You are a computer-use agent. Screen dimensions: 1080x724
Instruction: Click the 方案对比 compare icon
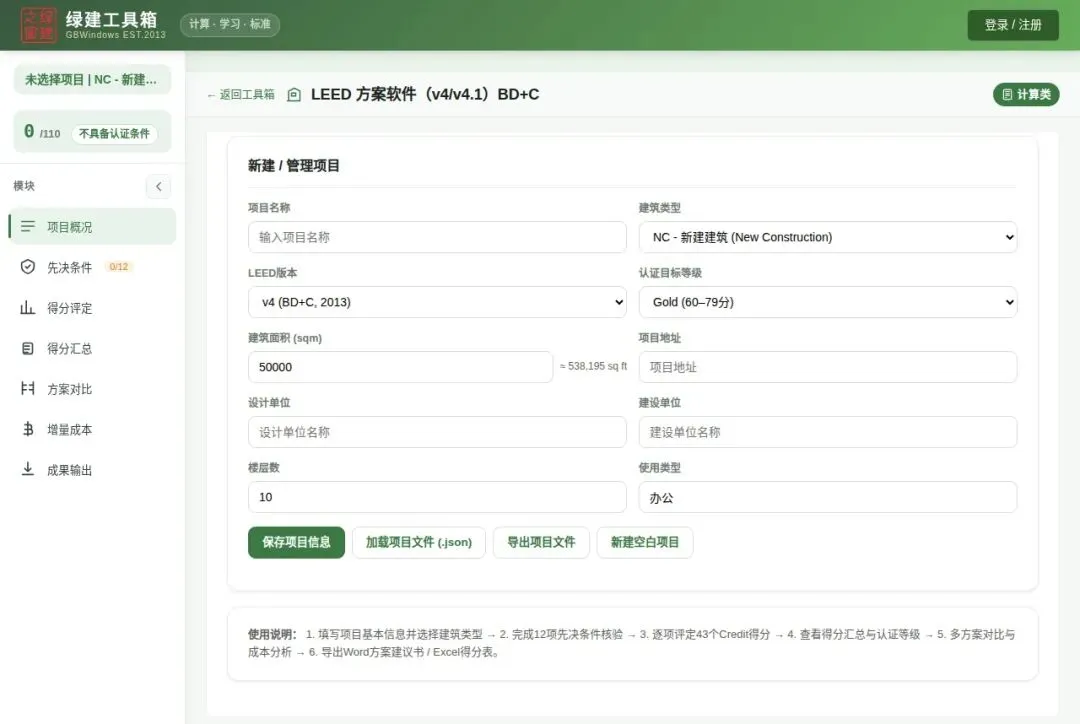pos(28,389)
